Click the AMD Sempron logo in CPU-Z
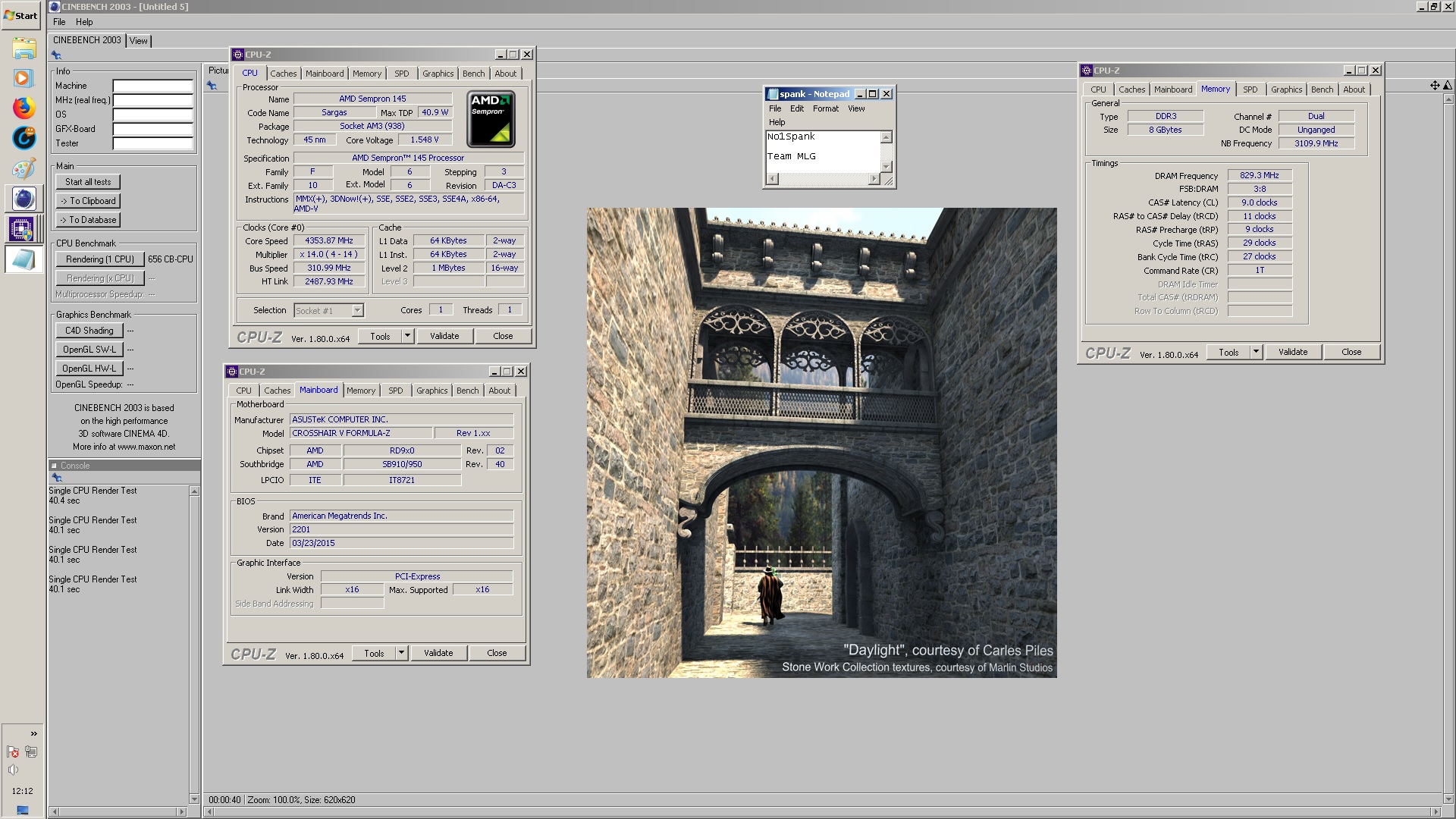Screen dimensions: 1456x819 tap(491, 119)
